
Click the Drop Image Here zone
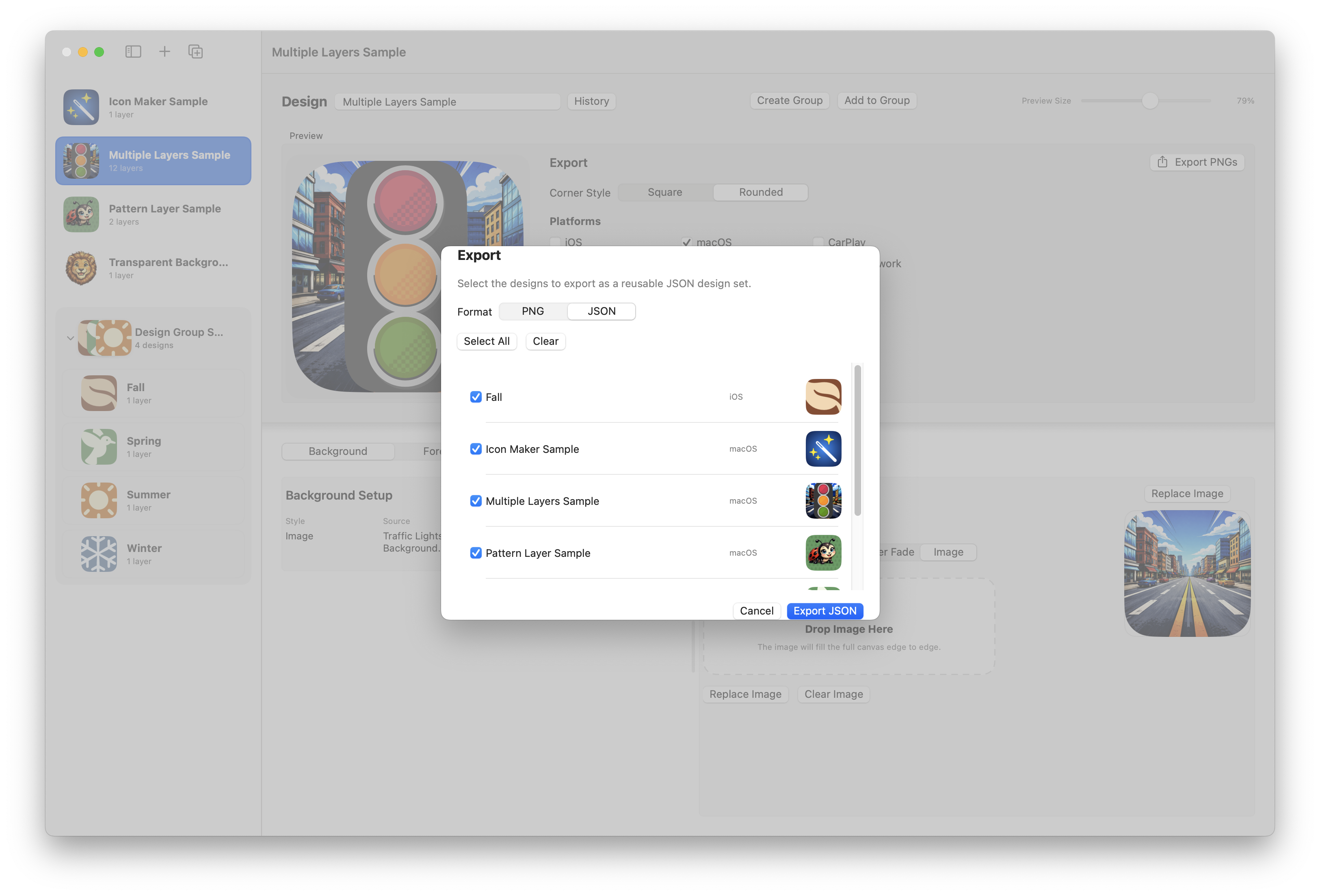coord(849,626)
